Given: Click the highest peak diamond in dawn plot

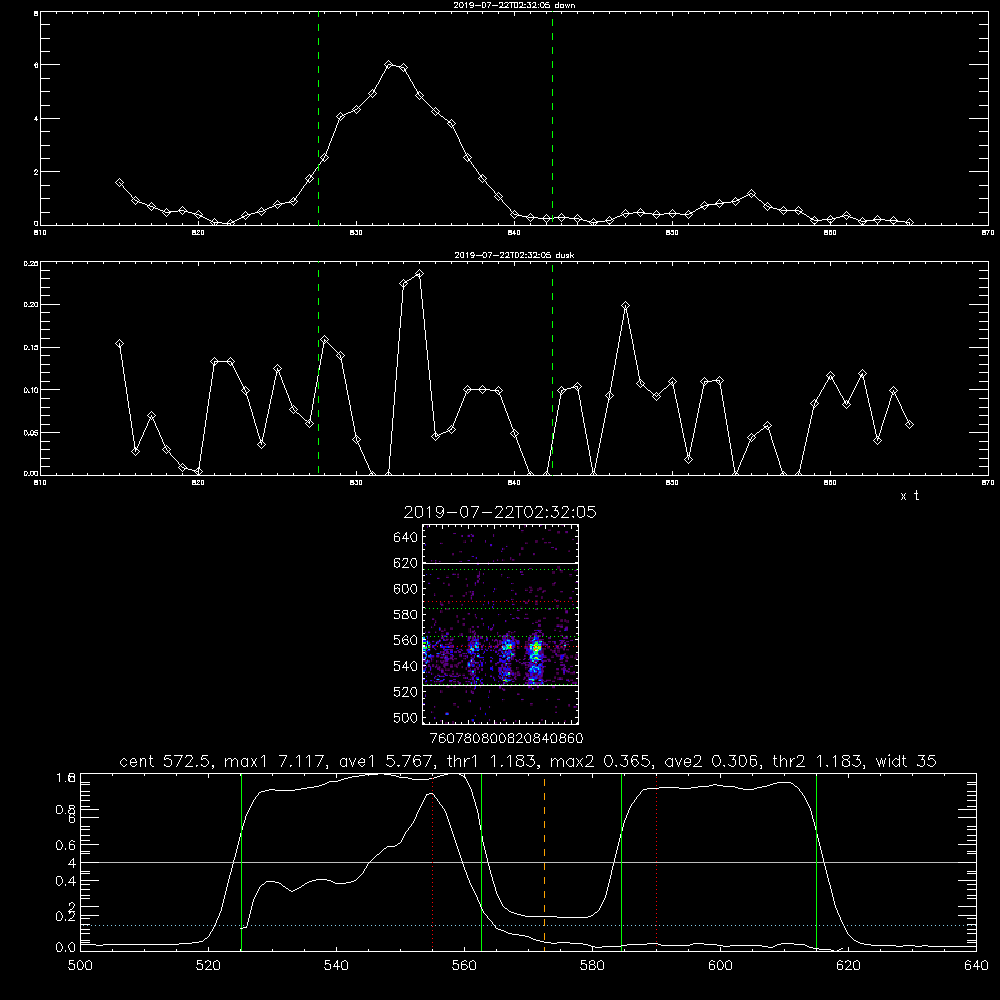Looking at the screenshot, I should [x=388, y=64].
